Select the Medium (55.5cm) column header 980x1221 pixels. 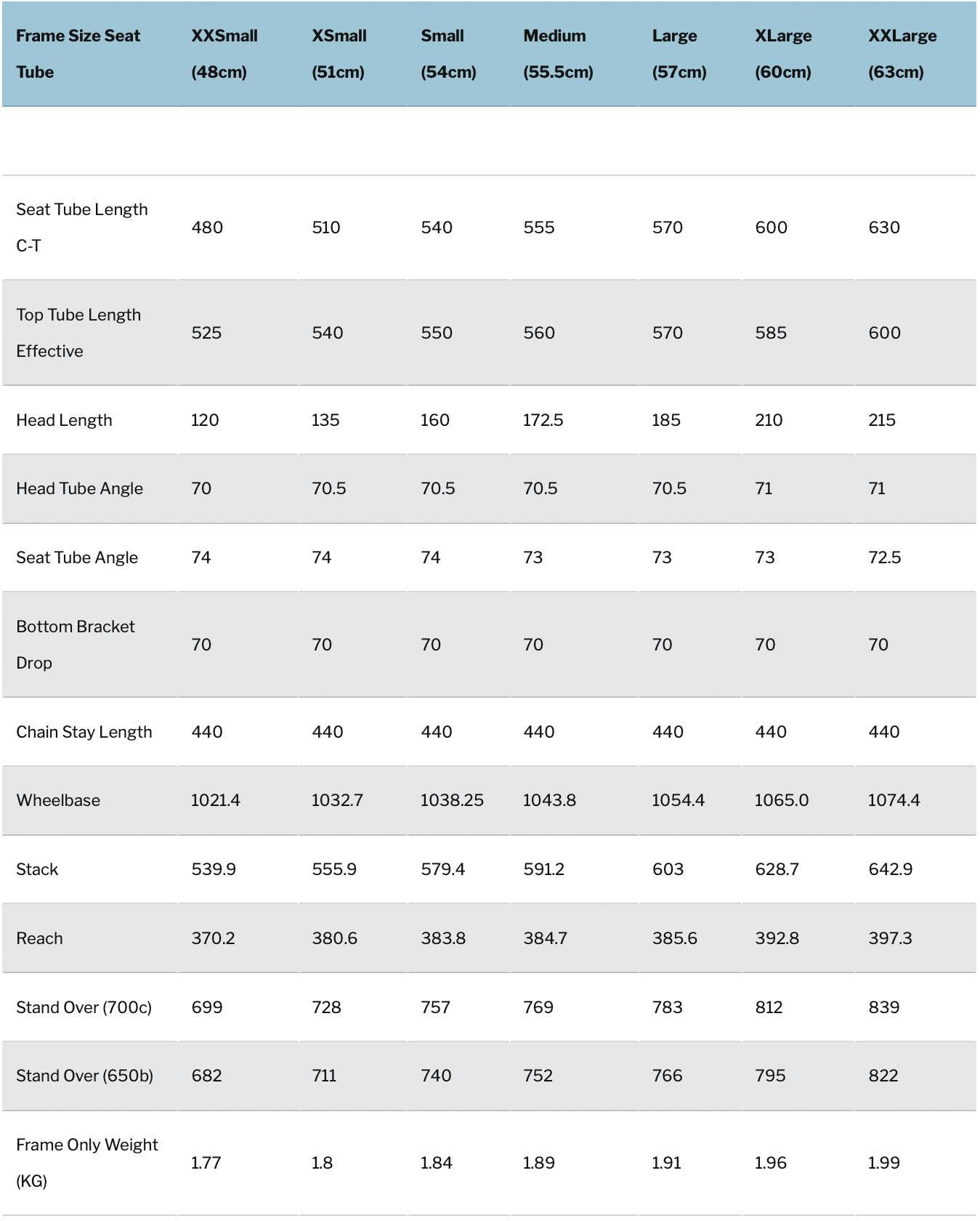coord(558,54)
